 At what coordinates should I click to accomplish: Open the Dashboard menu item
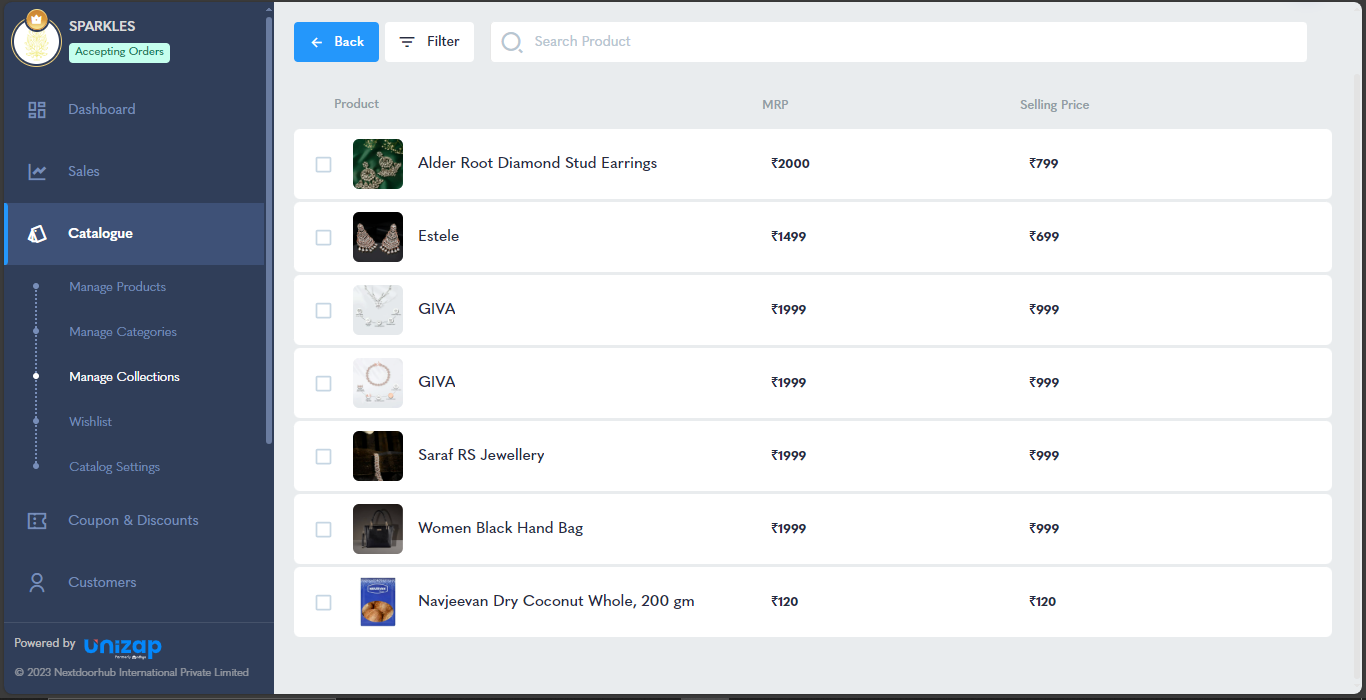[134, 110]
